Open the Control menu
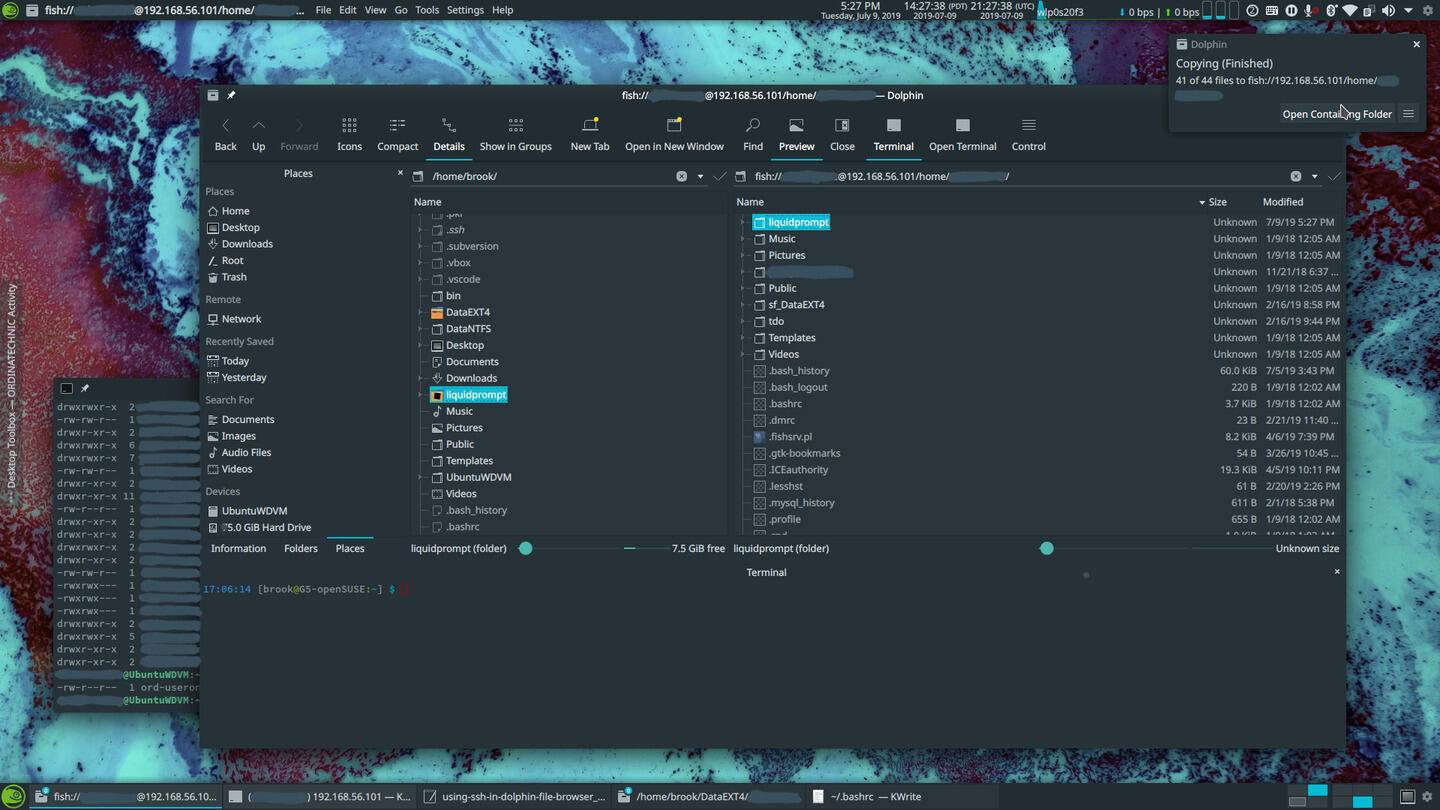Viewport: 1440px width, 810px height. pos(1028,134)
